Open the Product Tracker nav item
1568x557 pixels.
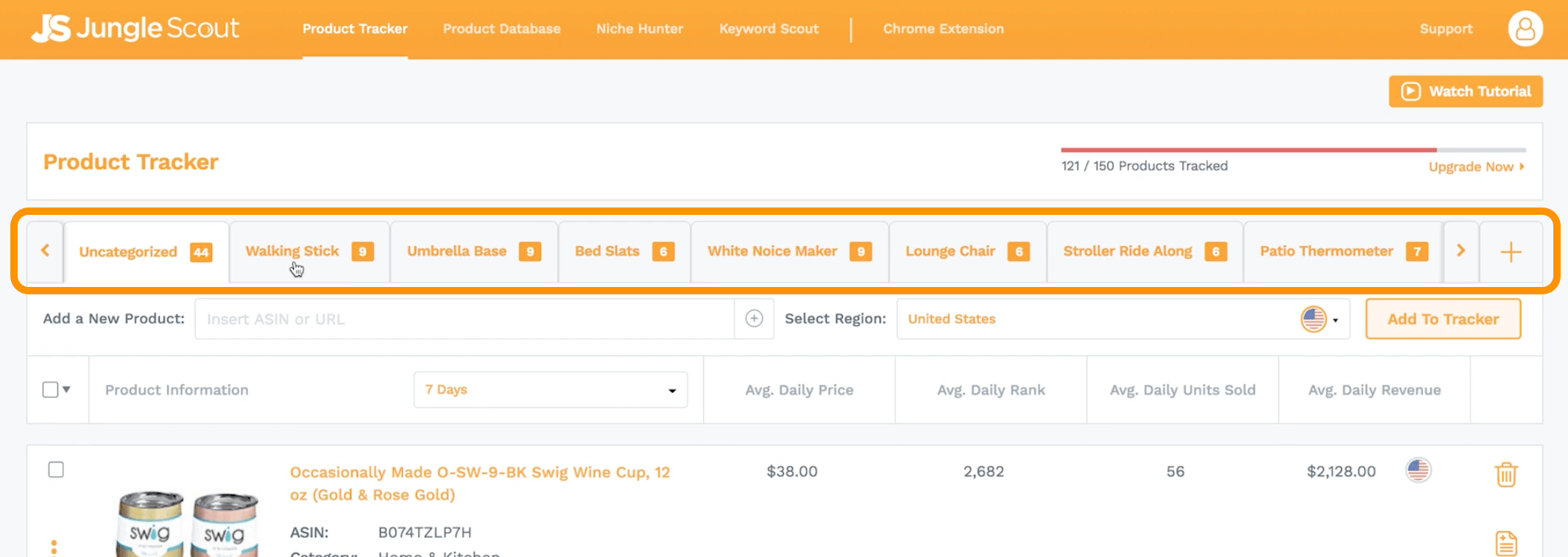click(x=355, y=29)
